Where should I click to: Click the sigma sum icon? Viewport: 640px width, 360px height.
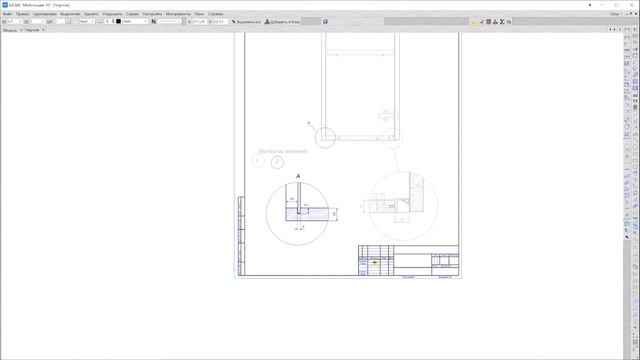[502, 22]
